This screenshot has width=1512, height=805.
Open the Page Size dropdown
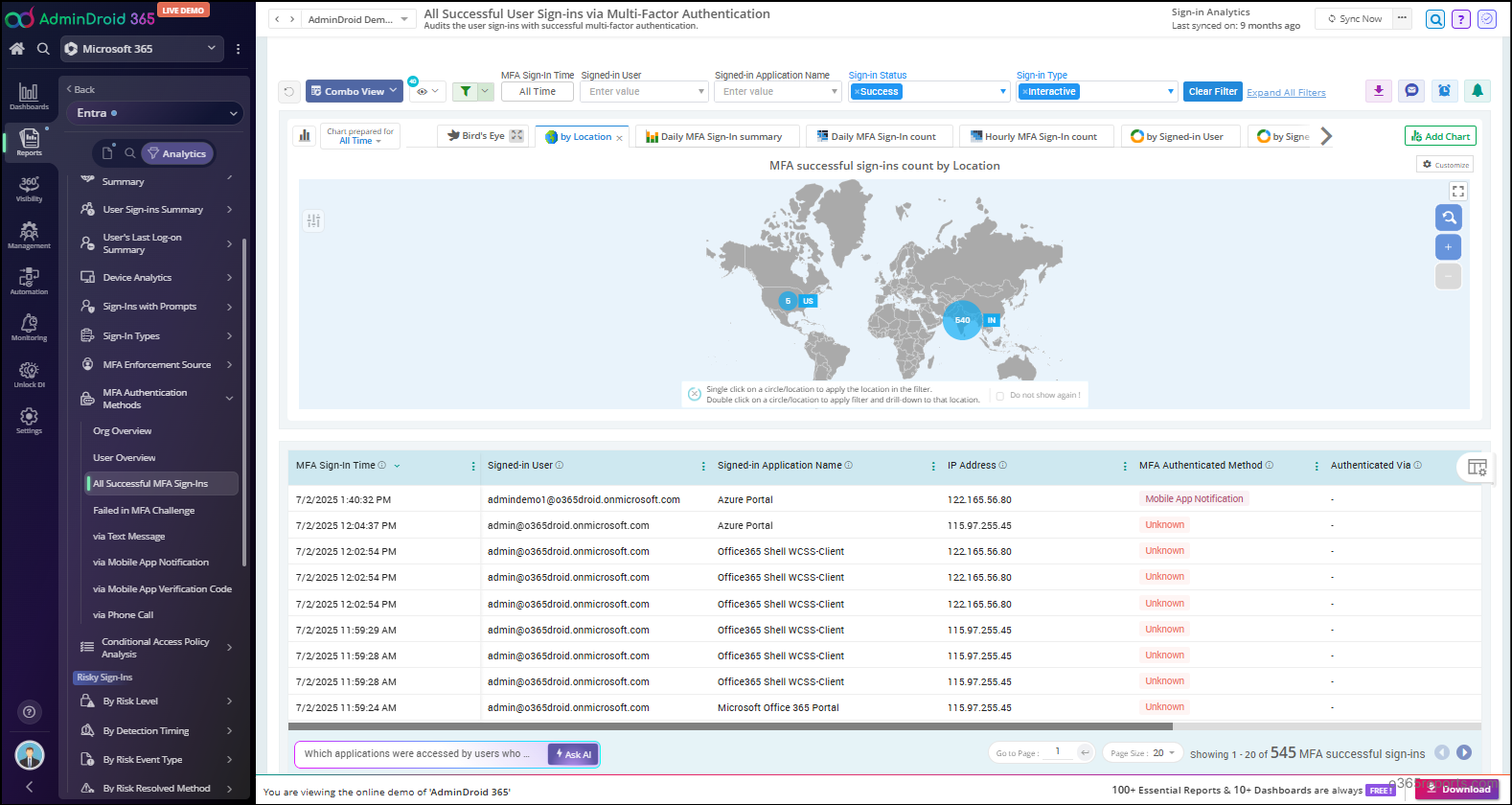pos(1143,753)
